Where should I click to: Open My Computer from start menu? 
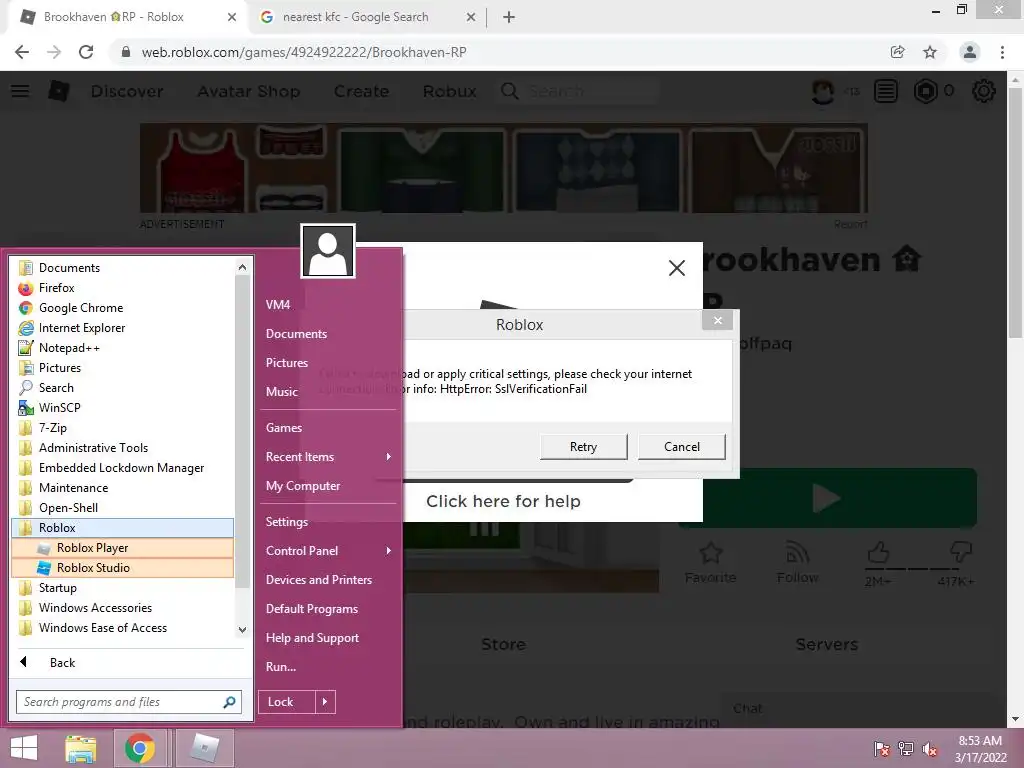click(x=303, y=487)
